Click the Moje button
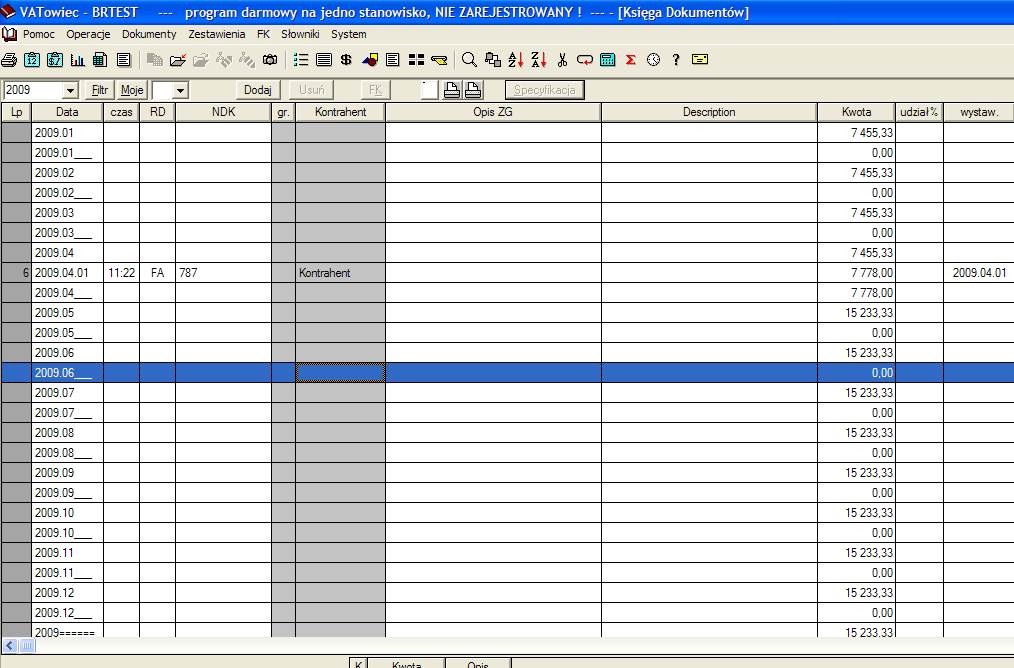Viewport: 1014px width, 668px height. coord(132,90)
